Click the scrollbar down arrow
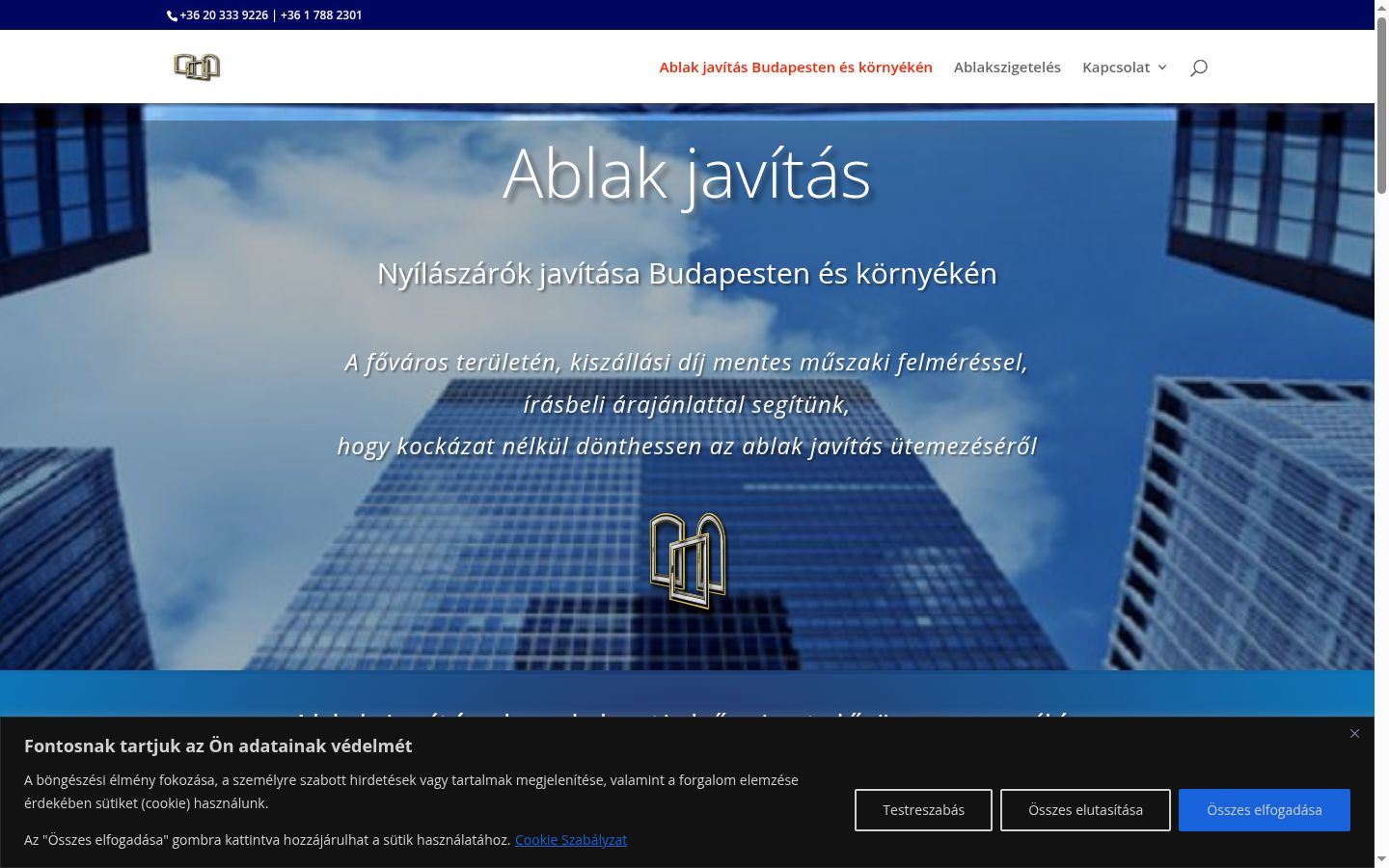The height and width of the screenshot is (868, 1389). pos(1381,859)
